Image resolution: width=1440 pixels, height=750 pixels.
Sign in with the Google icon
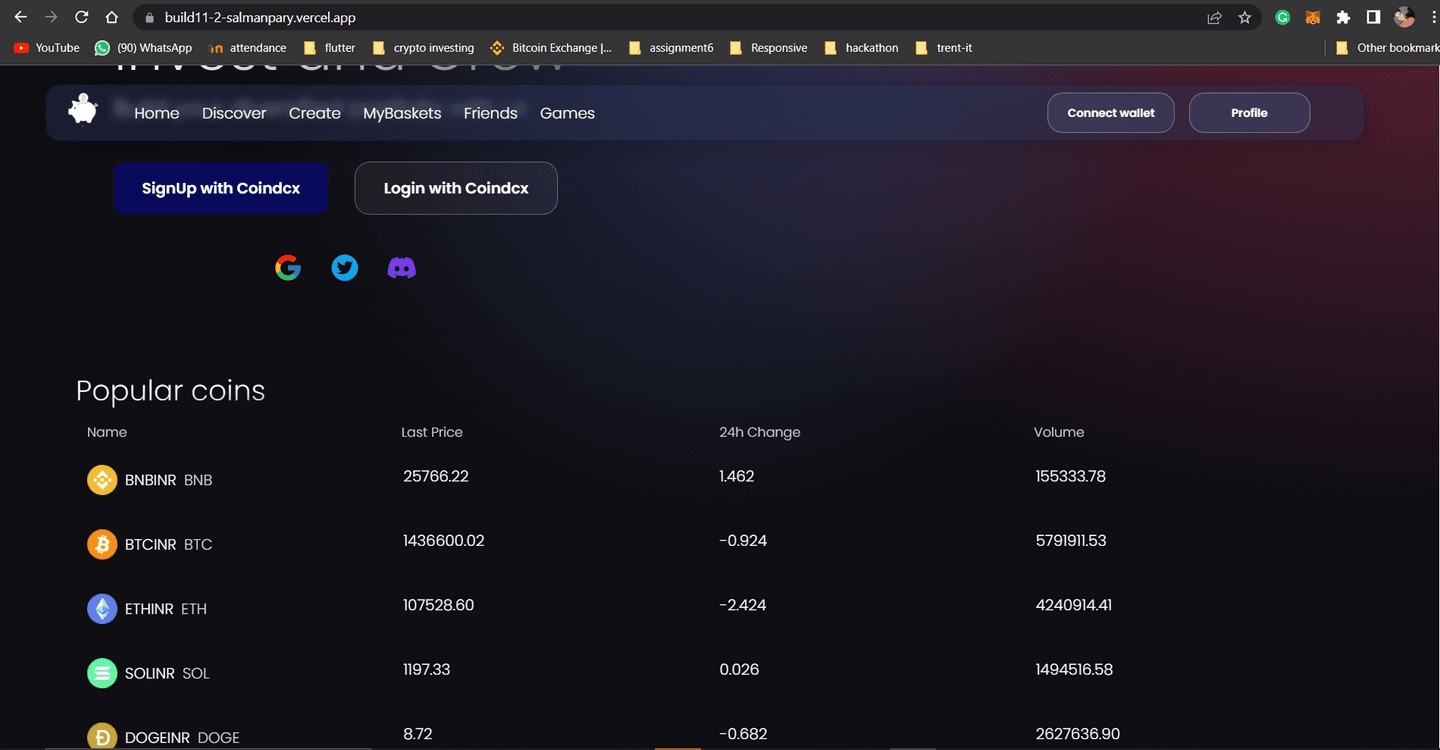(x=288, y=268)
